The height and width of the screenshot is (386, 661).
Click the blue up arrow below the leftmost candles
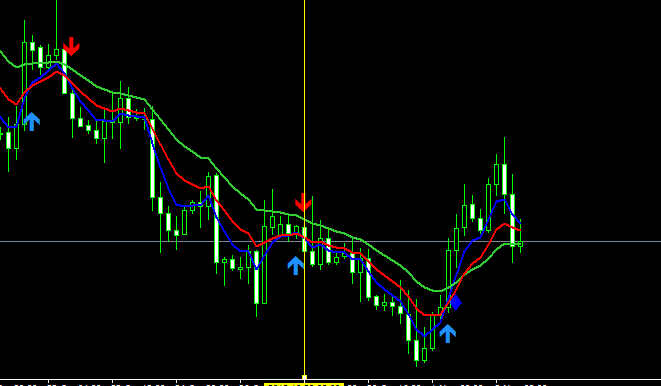pyautogui.click(x=32, y=122)
